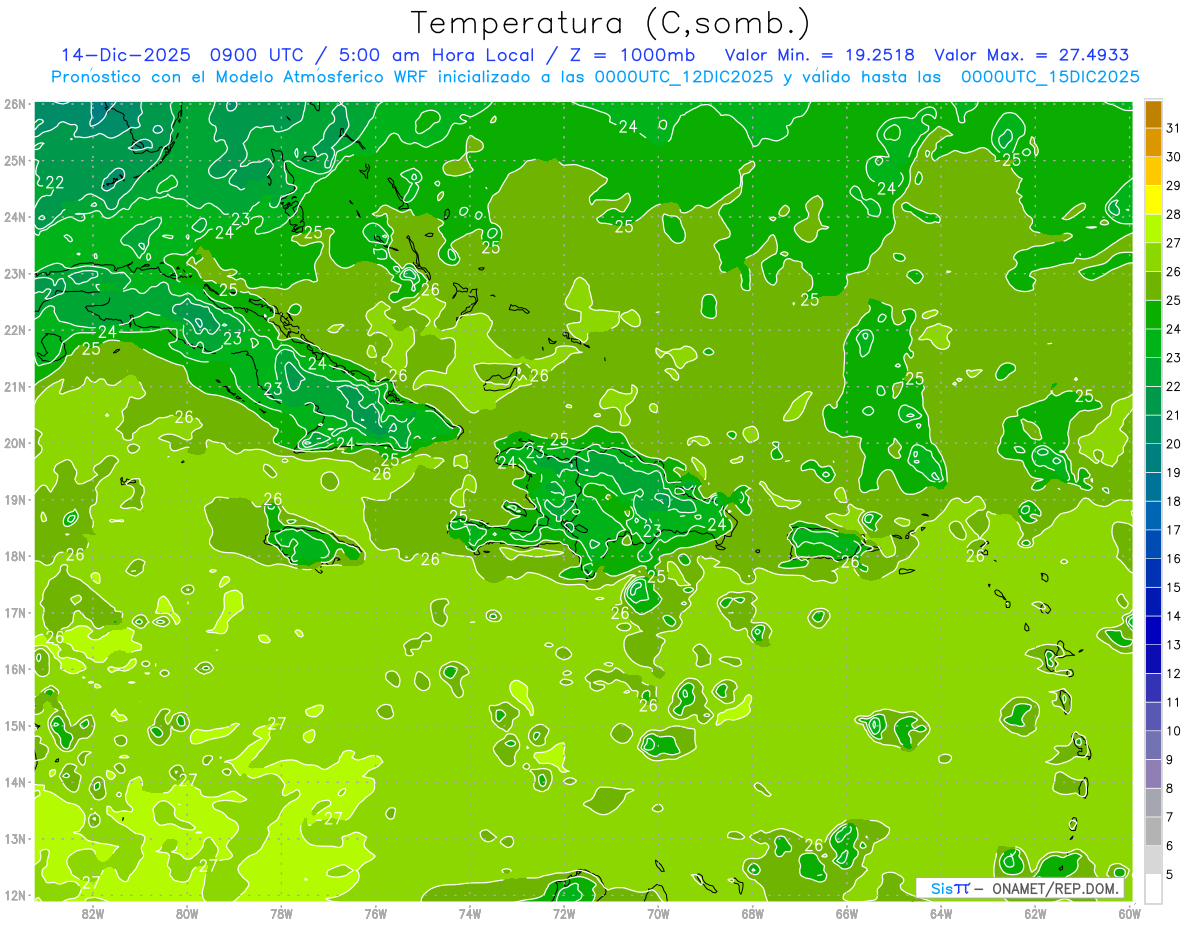Click the longitude axis label '66W'
The image size is (1200, 927).
(846, 913)
